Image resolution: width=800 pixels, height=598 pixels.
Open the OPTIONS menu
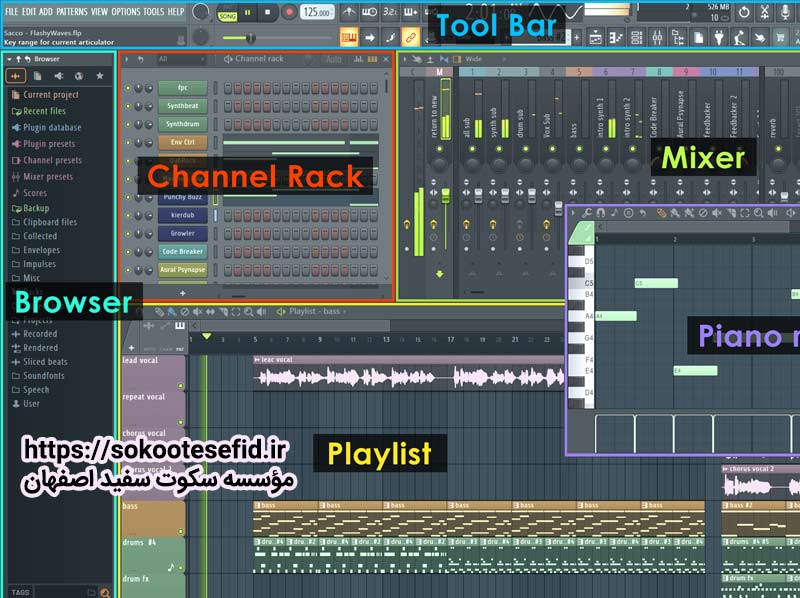(126, 11)
